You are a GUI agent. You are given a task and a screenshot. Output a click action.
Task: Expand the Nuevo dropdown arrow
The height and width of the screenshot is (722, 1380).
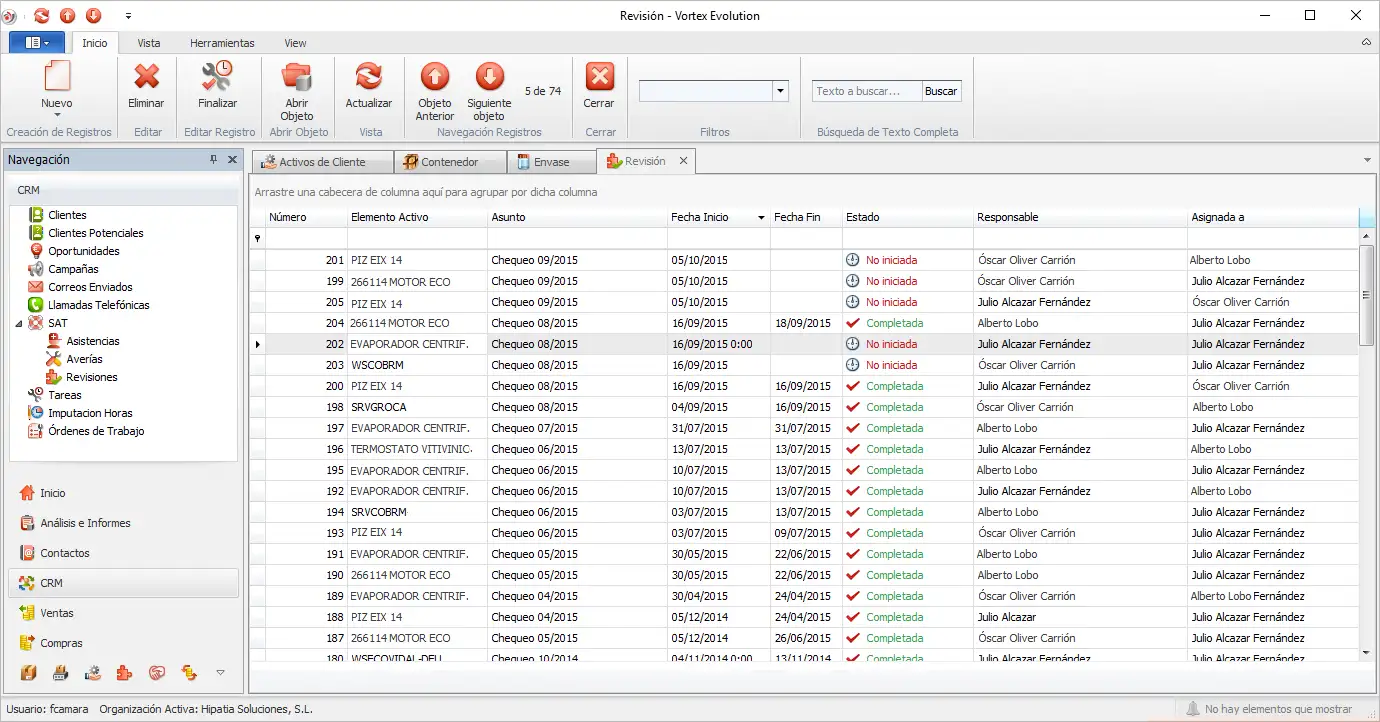(x=57, y=115)
